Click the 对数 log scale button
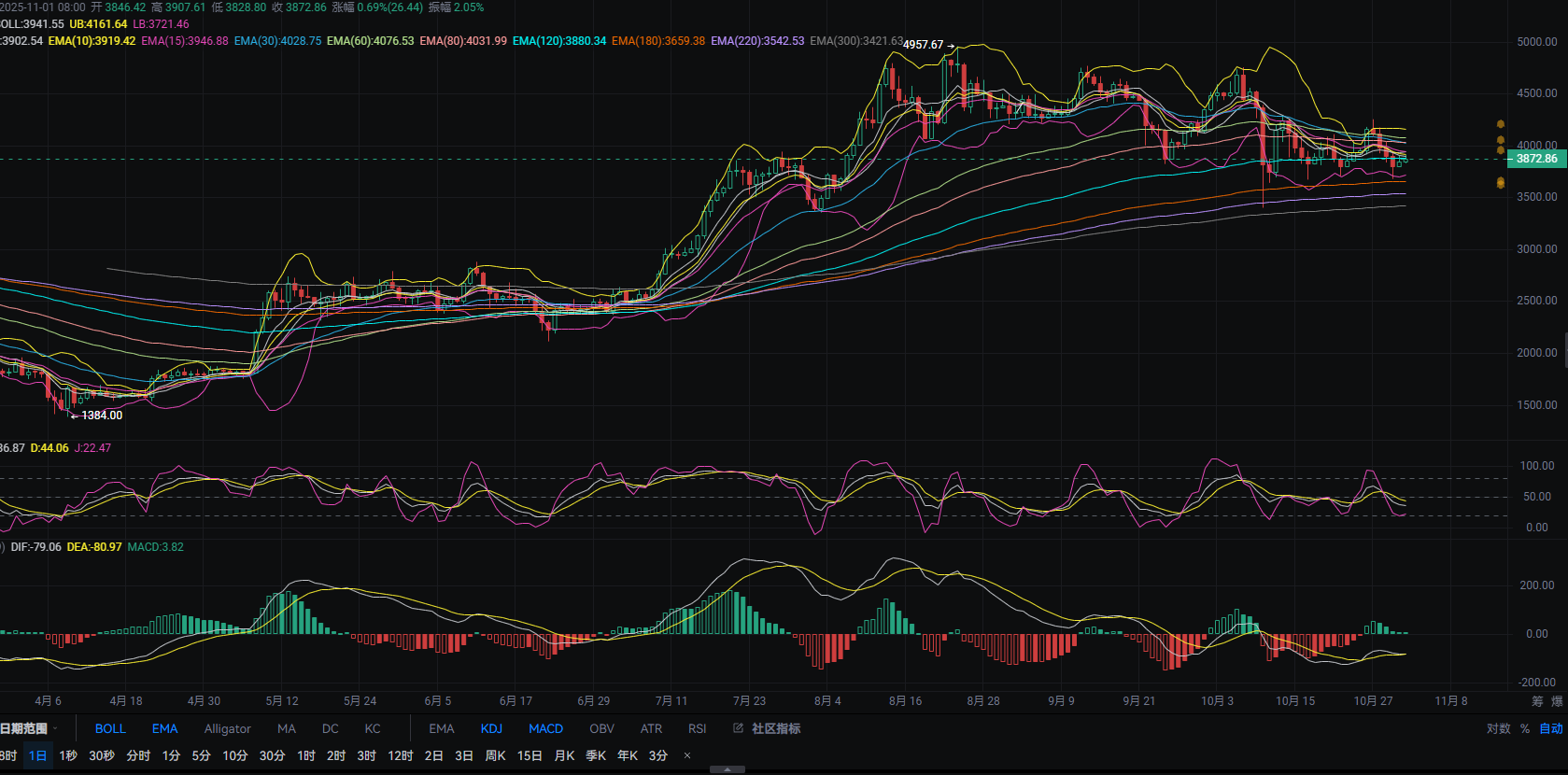Viewport: 1568px width, 775px height. point(1498,728)
